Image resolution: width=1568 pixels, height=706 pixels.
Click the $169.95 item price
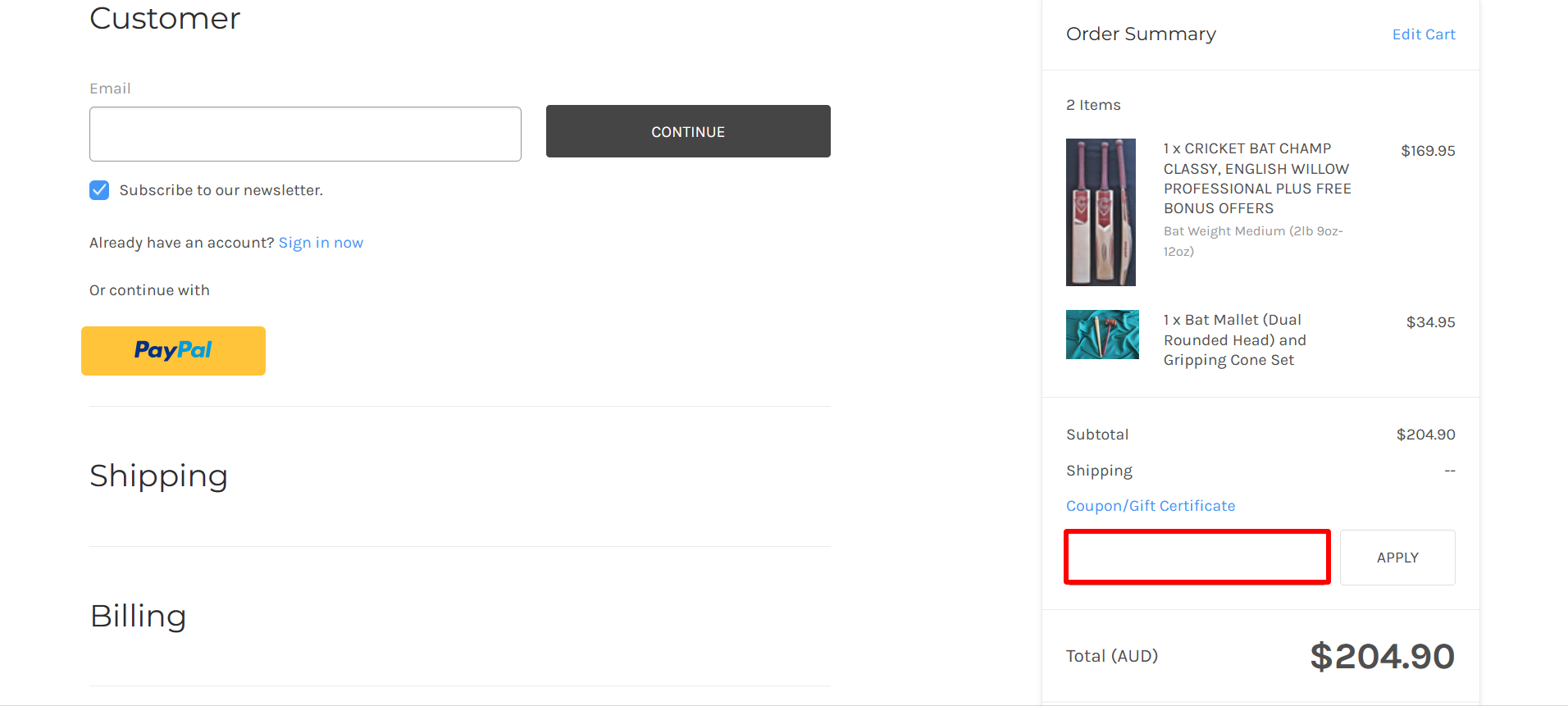pyautogui.click(x=1427, y=151)
